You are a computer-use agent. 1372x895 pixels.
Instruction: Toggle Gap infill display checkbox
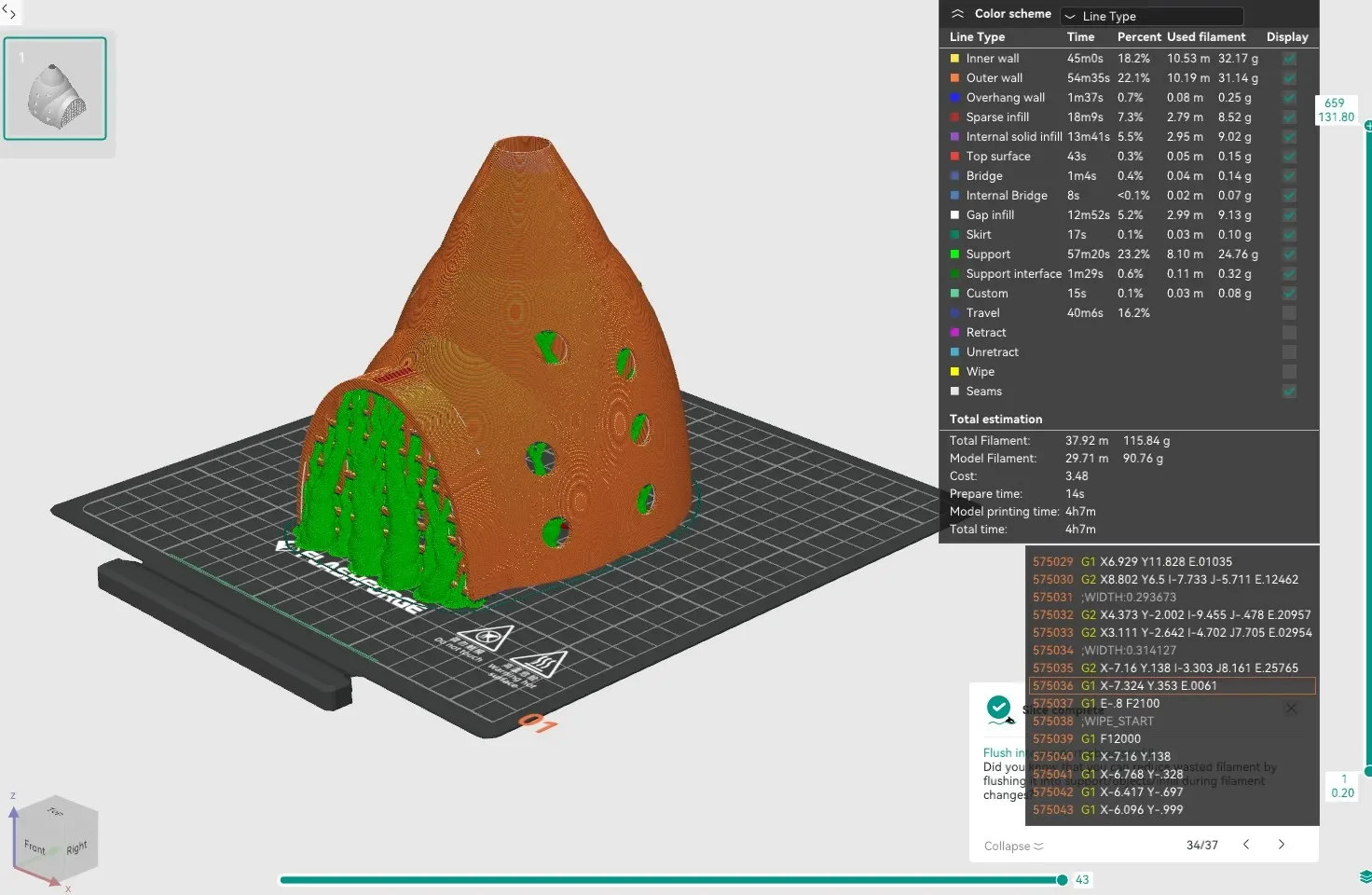[1289, 214]
